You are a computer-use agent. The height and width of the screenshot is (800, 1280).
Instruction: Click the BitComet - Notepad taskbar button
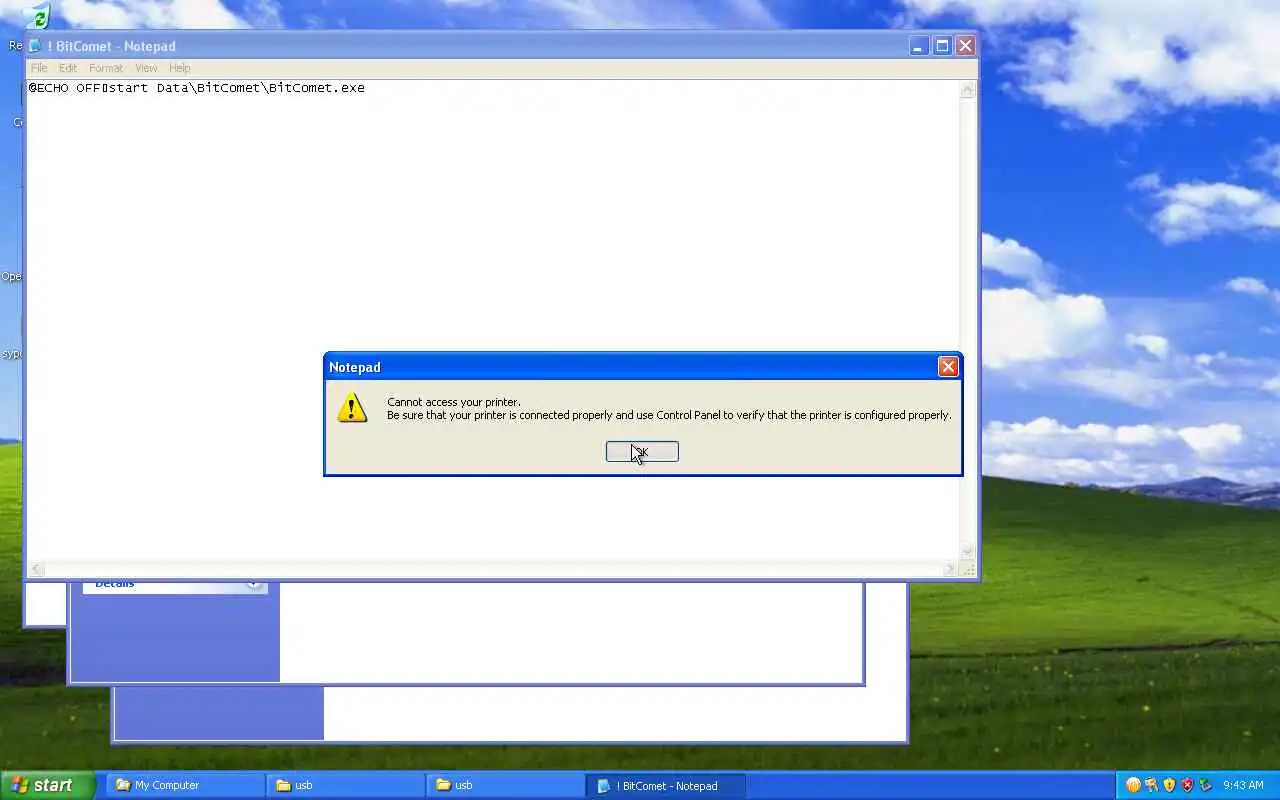[x=666, y=786]
